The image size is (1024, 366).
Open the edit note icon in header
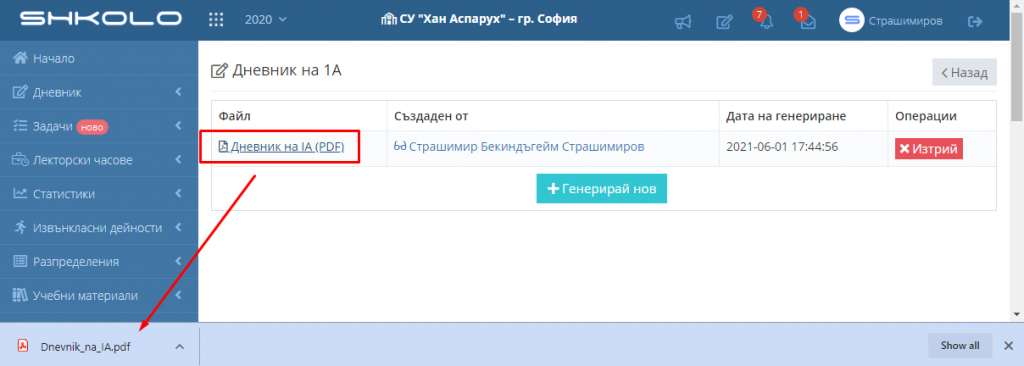pyautogui.click(x=724, y=22)
